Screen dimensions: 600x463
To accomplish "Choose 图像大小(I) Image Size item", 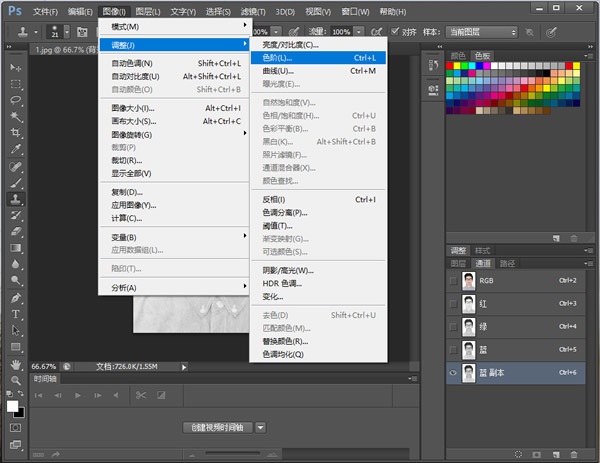I will click(174, 108).
